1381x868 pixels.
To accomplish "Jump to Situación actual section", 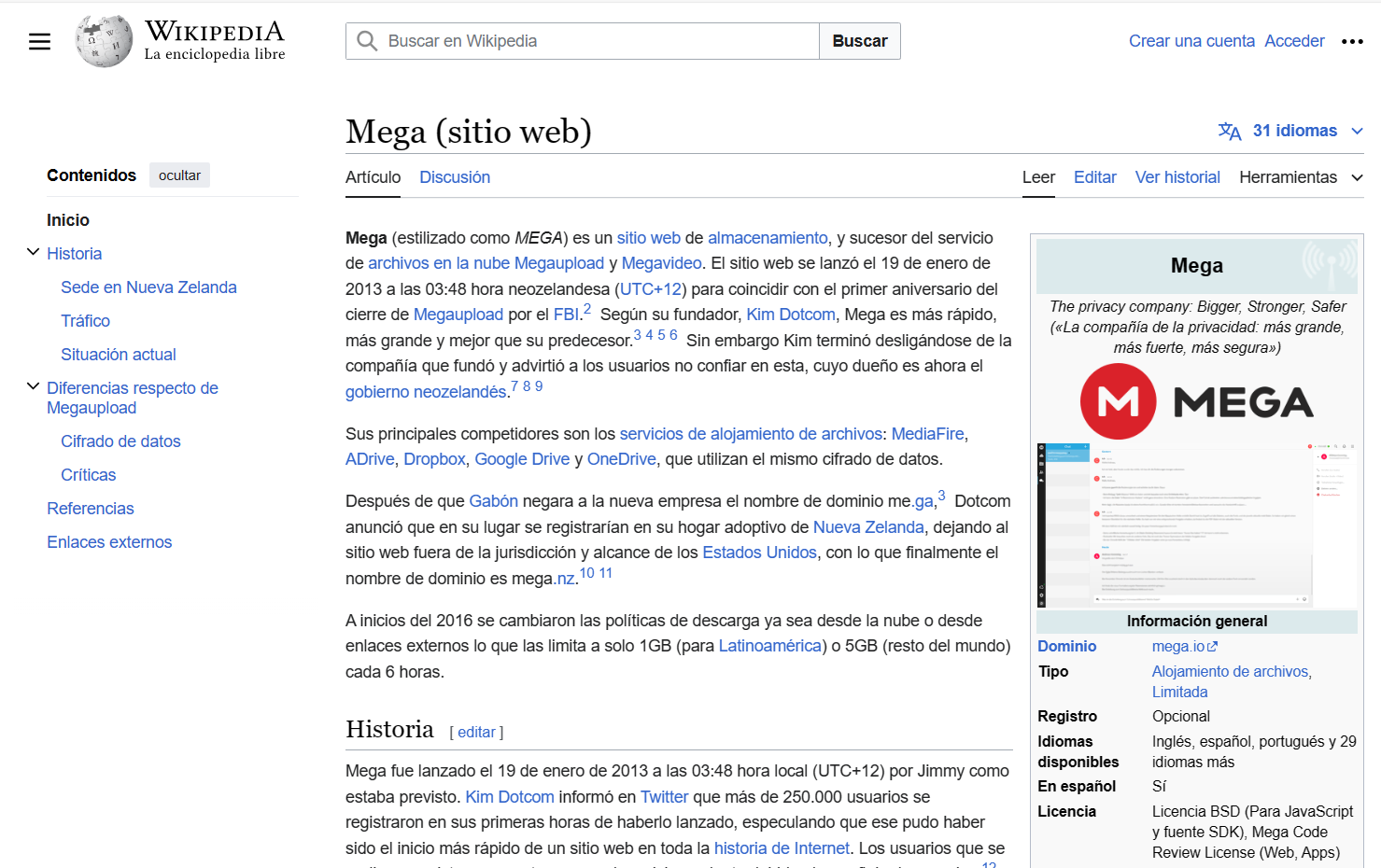I will [118, 355].
